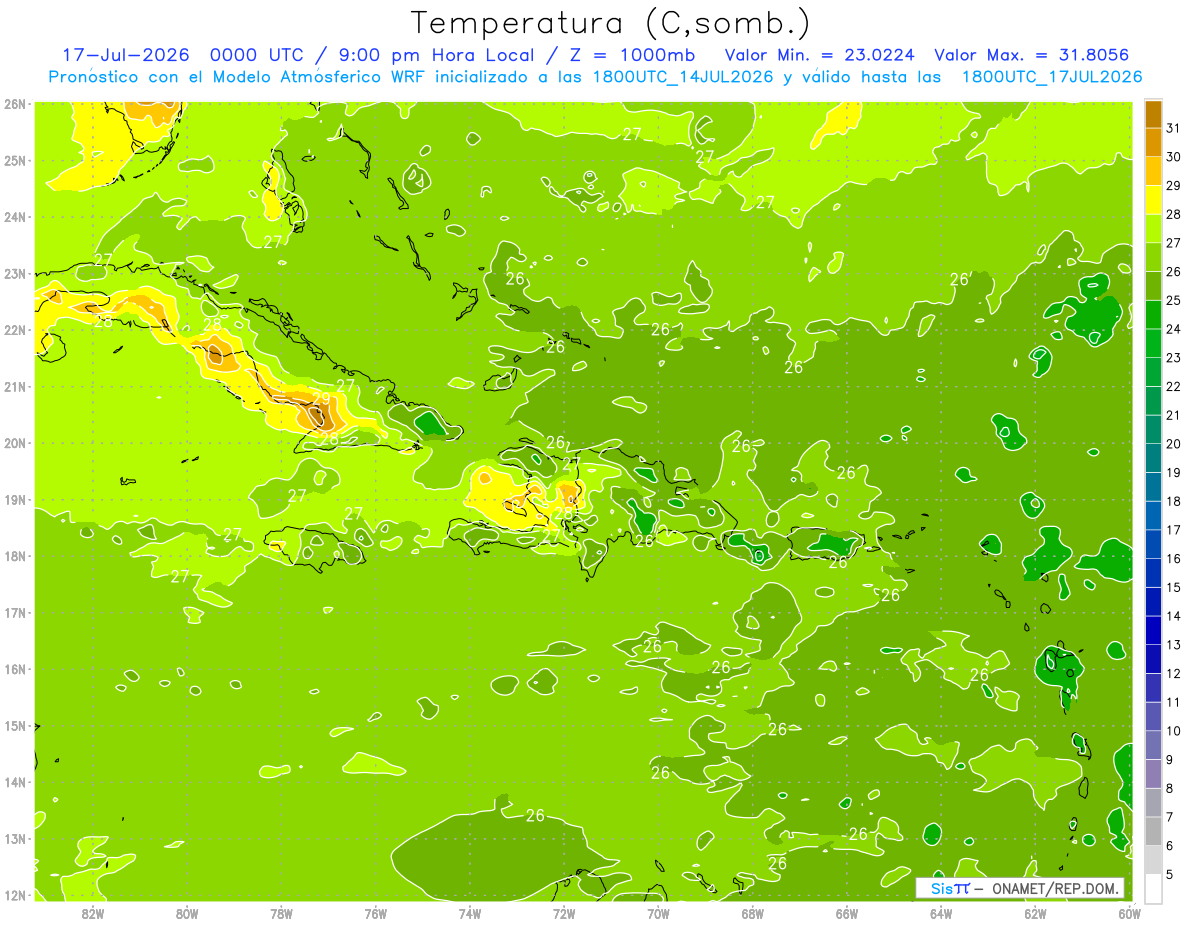Click the "18N" latitude axis label
This screenshot has width=1200, height=927.
15,556
